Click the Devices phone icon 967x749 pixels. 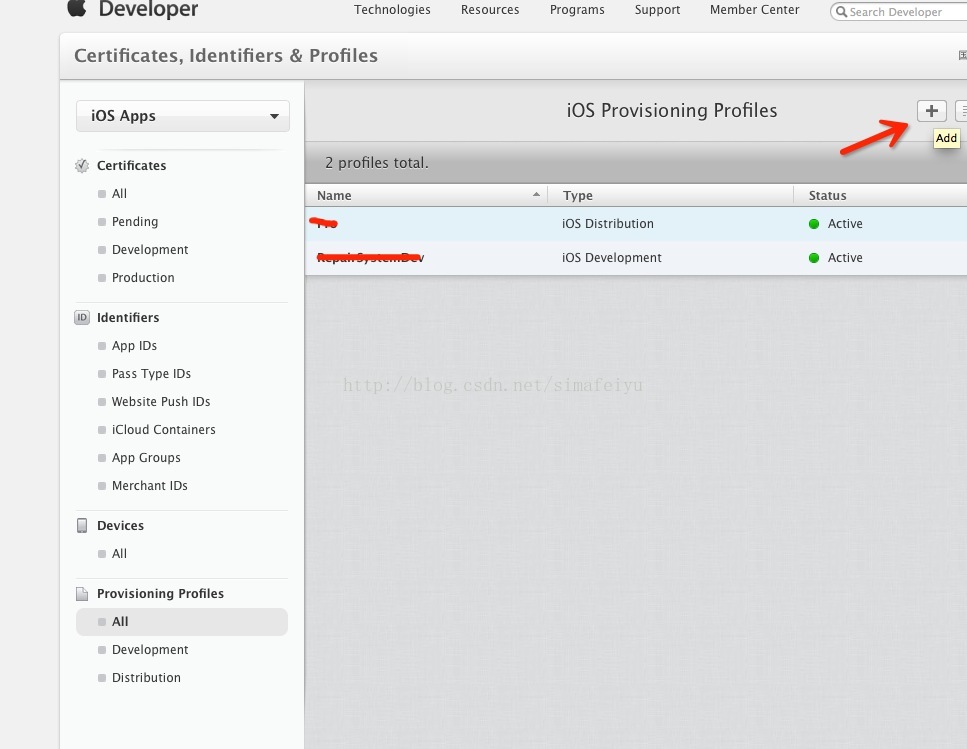(81, 525)
